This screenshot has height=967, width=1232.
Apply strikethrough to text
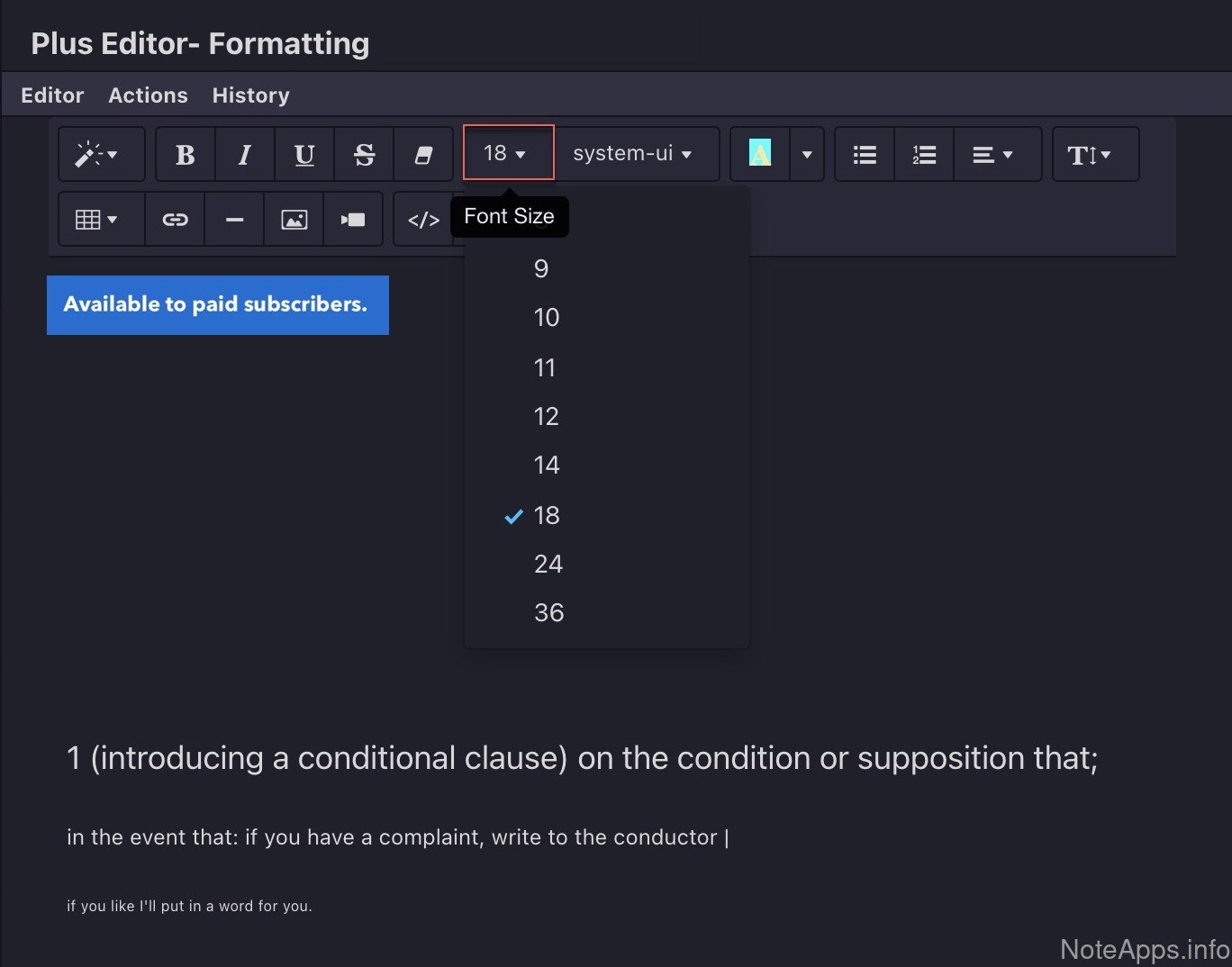364,155
